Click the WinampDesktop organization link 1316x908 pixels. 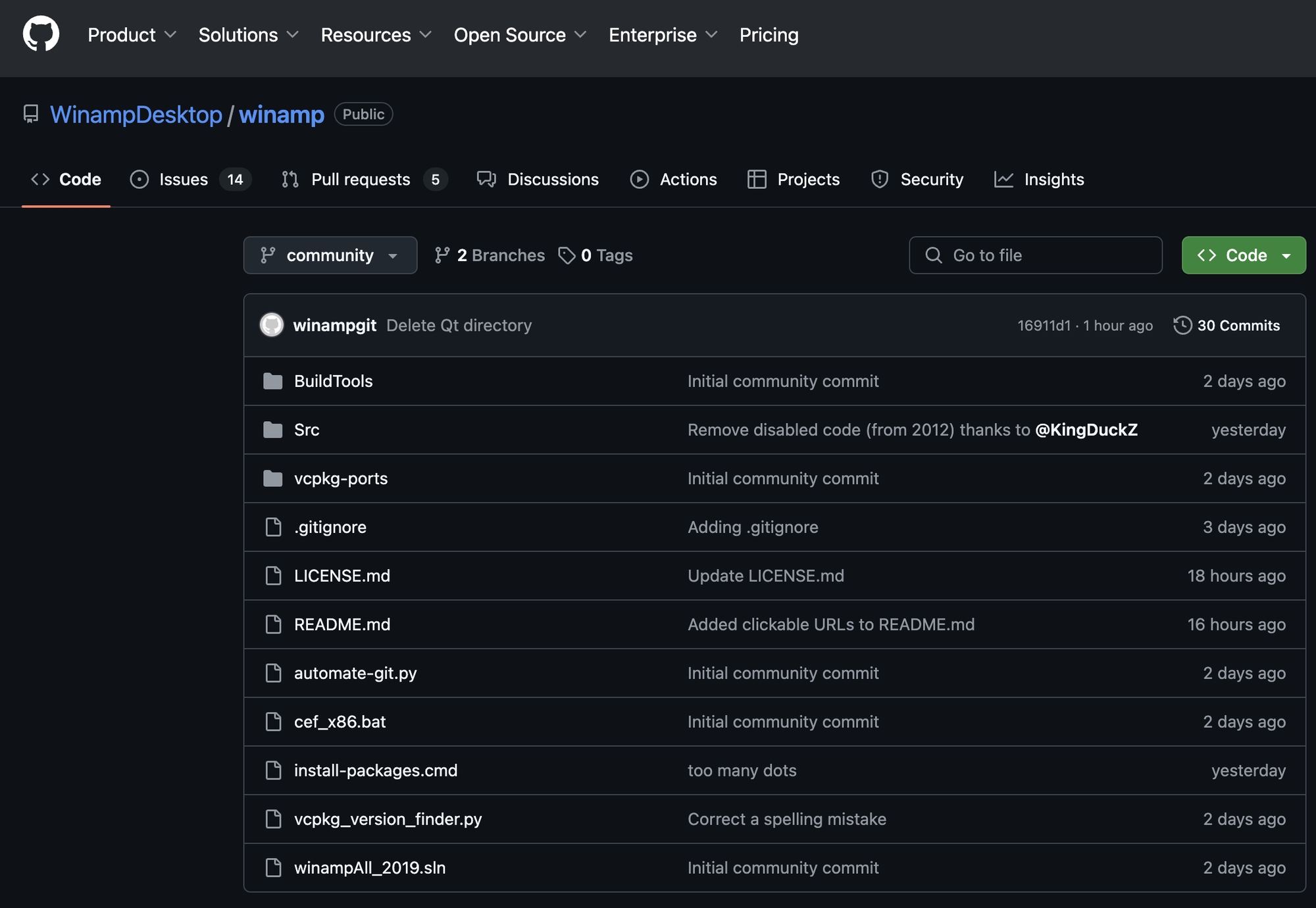point(136,112)
